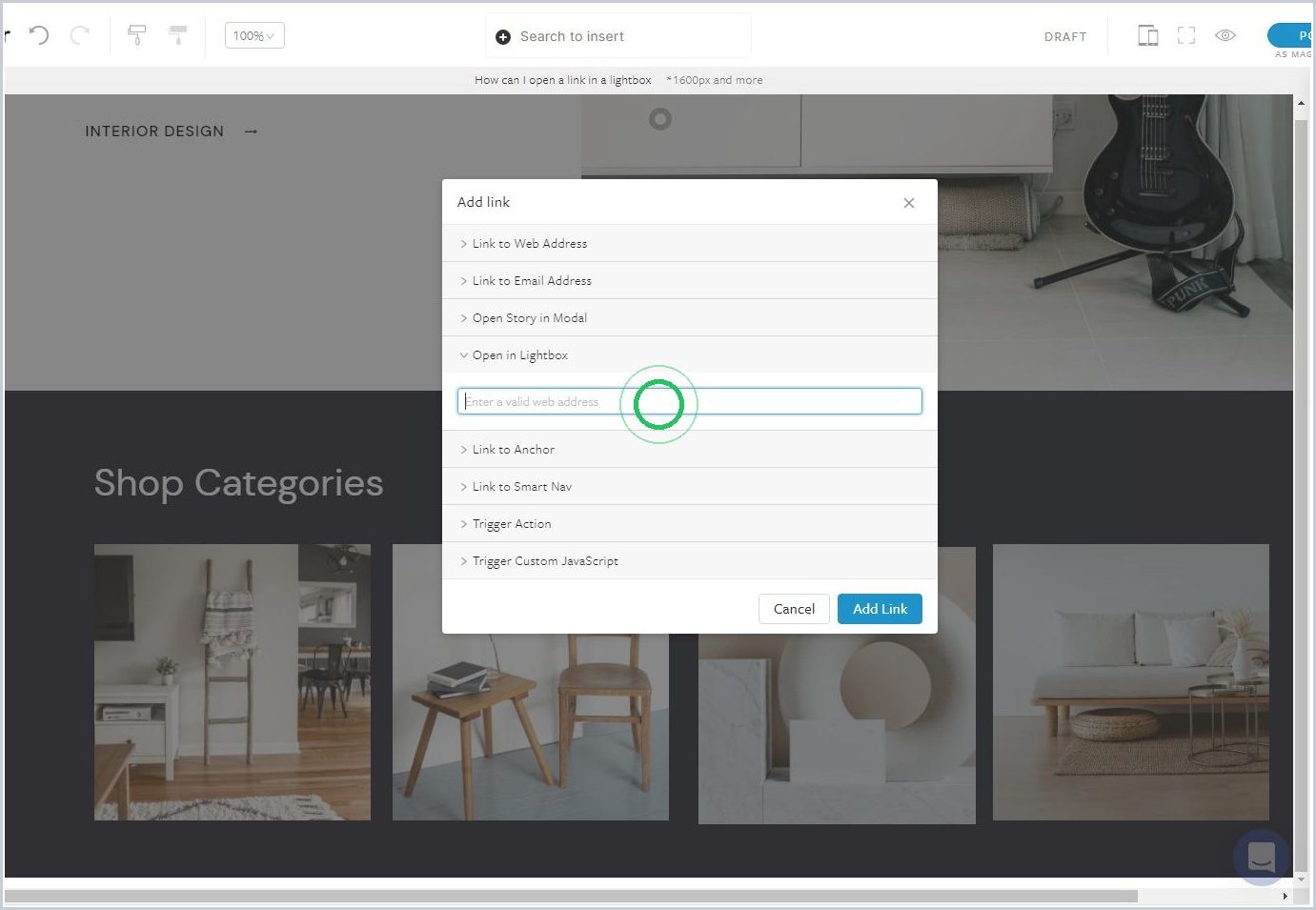
Task: Click the eye preview icon
Action: click(1225, 35)
